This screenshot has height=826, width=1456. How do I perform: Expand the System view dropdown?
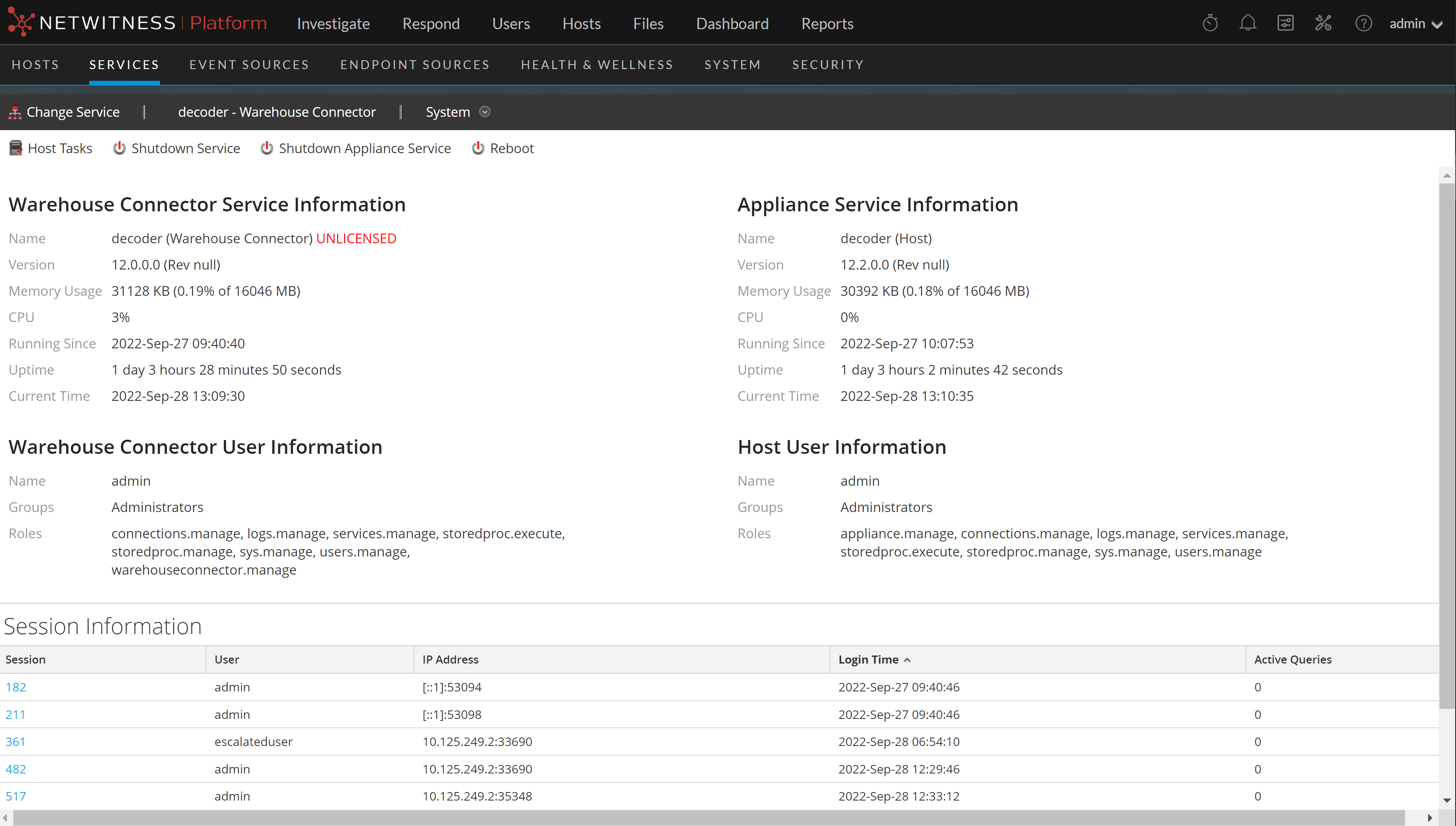(x=485, y=112)
